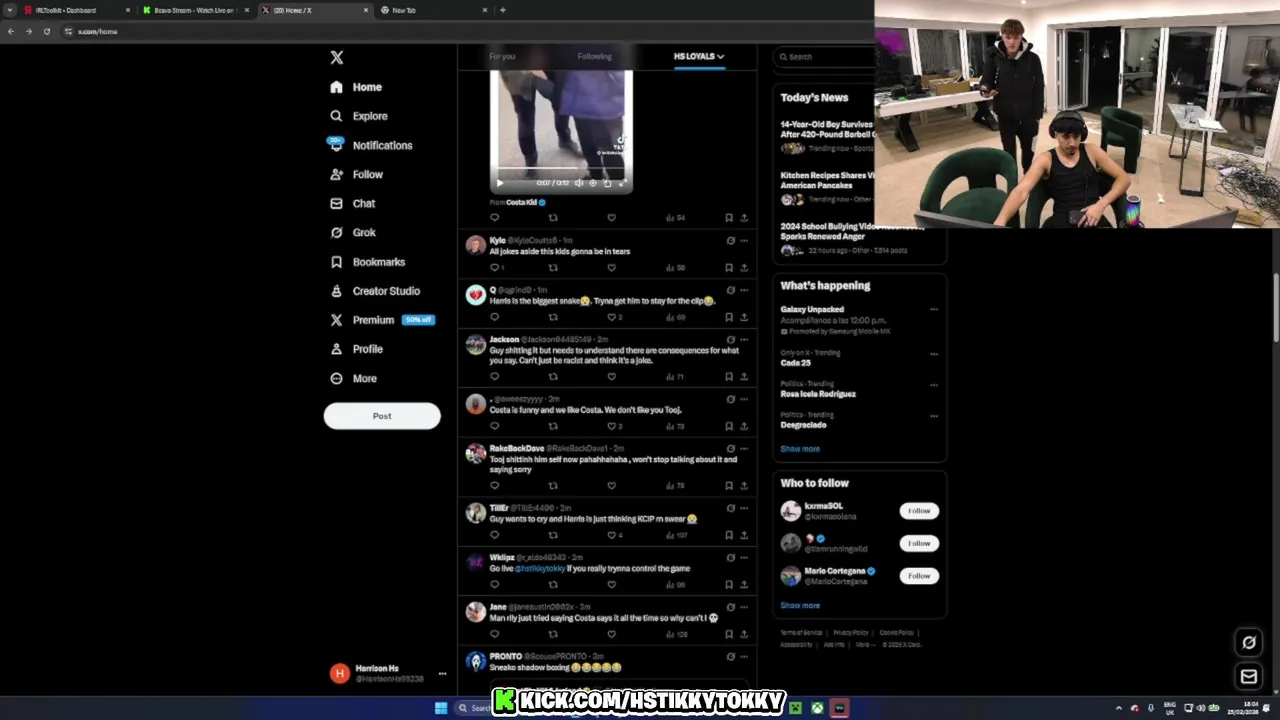Play the Costa Kid video
1280x720 pixels.
[x=500, y=183]
